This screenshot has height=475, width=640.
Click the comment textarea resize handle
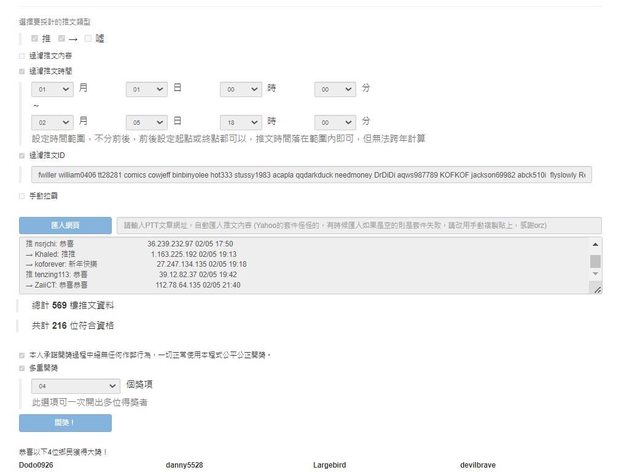596,289
